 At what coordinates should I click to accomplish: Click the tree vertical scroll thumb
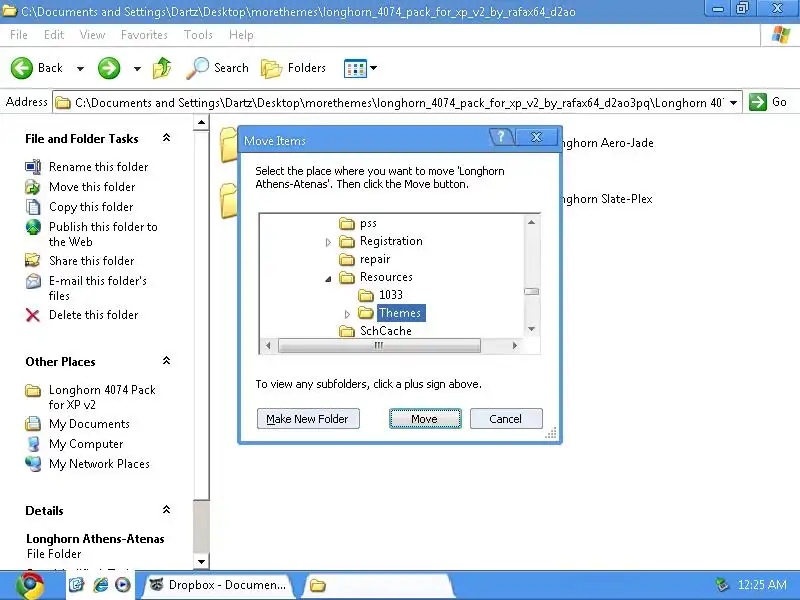tap(532, 291)
